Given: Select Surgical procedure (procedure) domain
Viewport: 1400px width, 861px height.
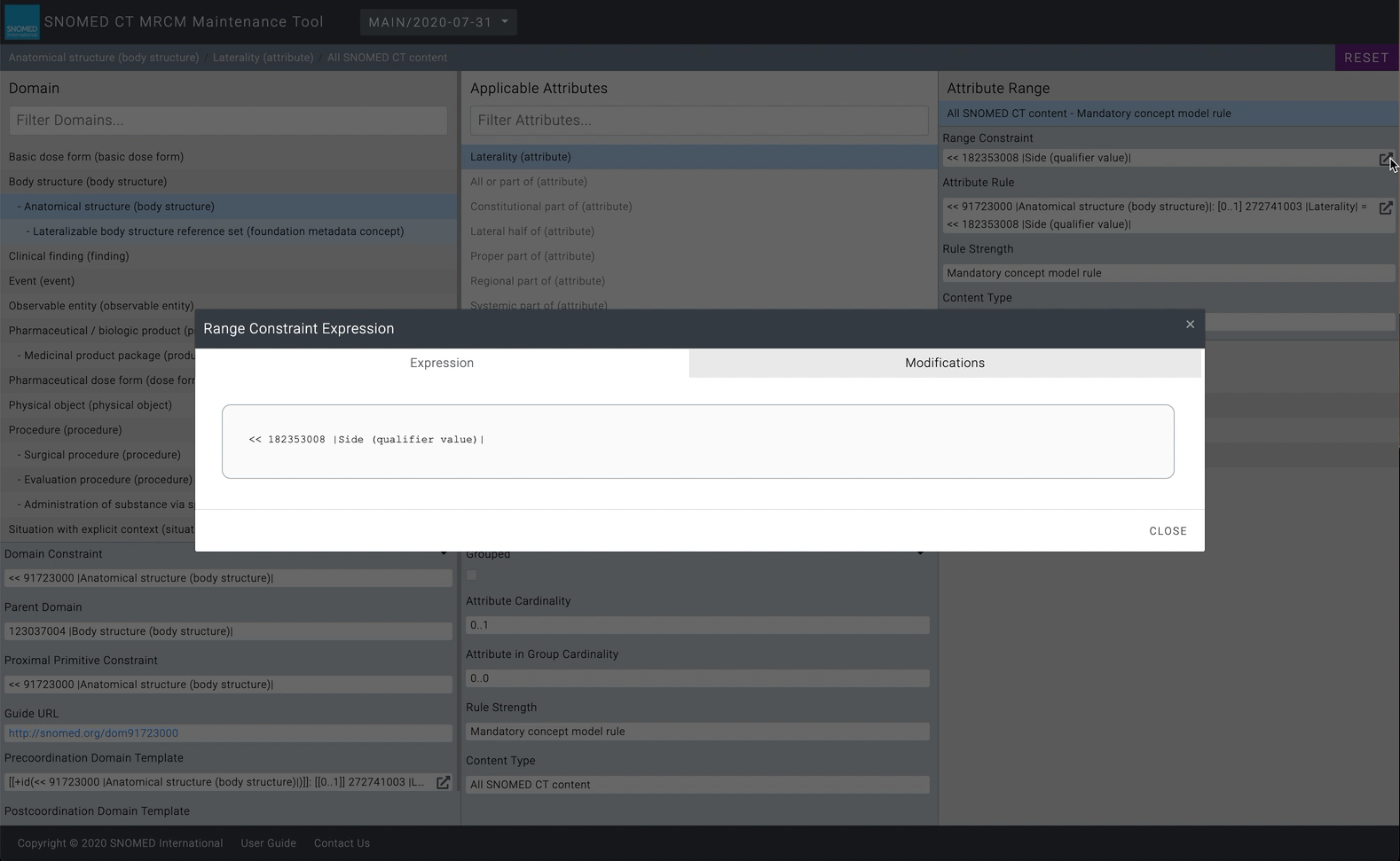Looking at the screenshot, I should pyautogui.click(x=98, y=455).
